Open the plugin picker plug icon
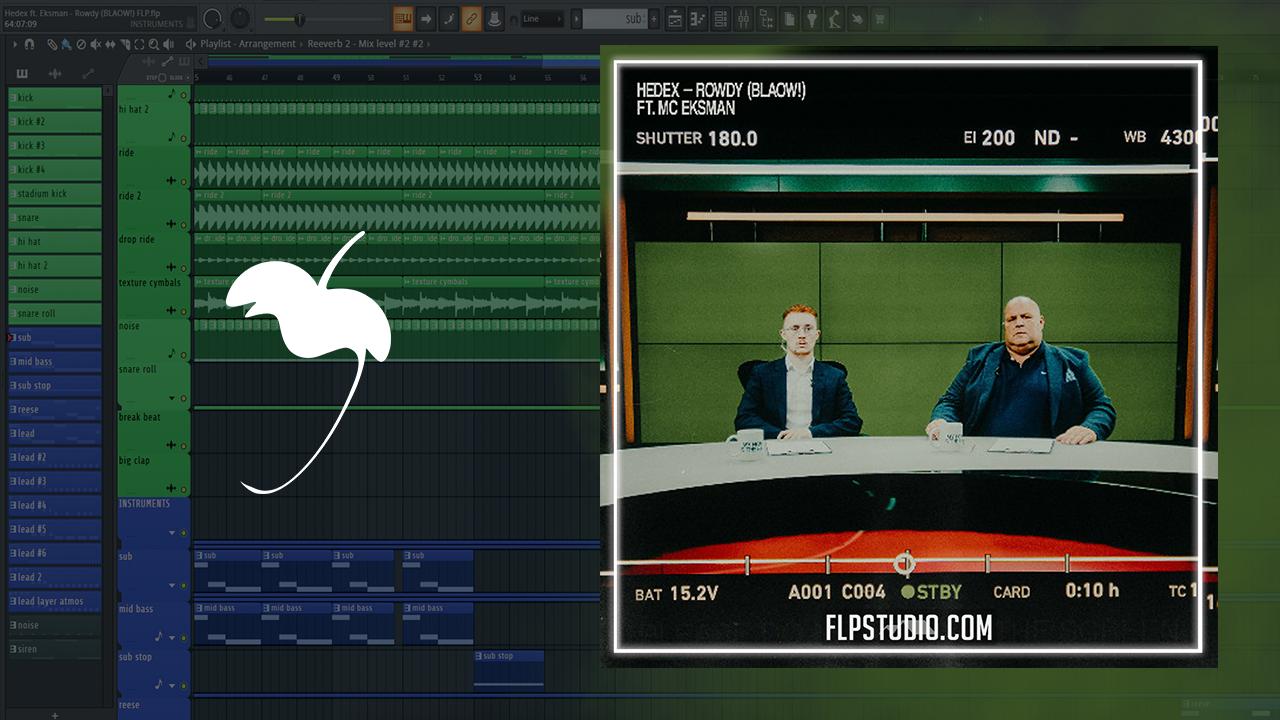Screen dimensions: 1280x720 [x=812, y=19]
